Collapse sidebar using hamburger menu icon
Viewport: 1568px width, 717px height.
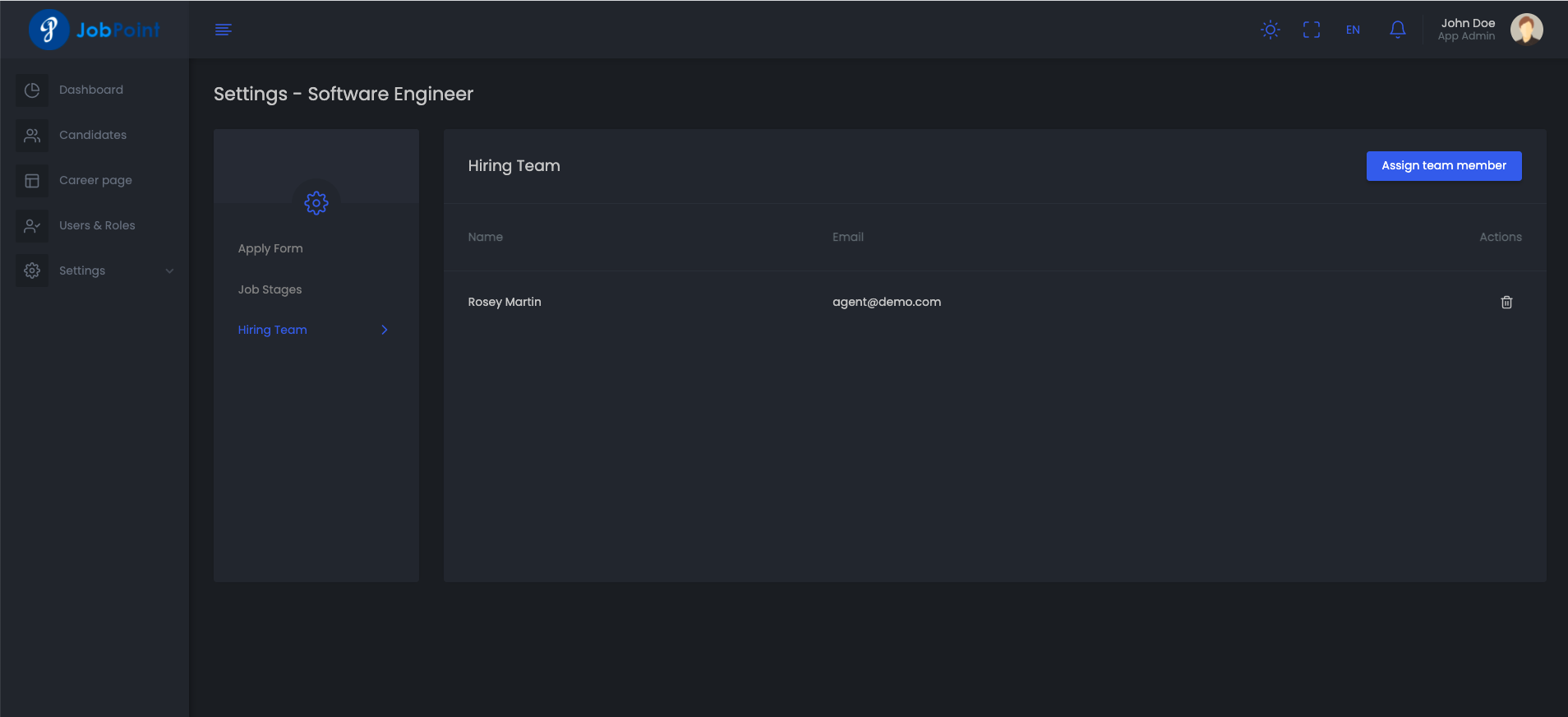click(224, 30)
